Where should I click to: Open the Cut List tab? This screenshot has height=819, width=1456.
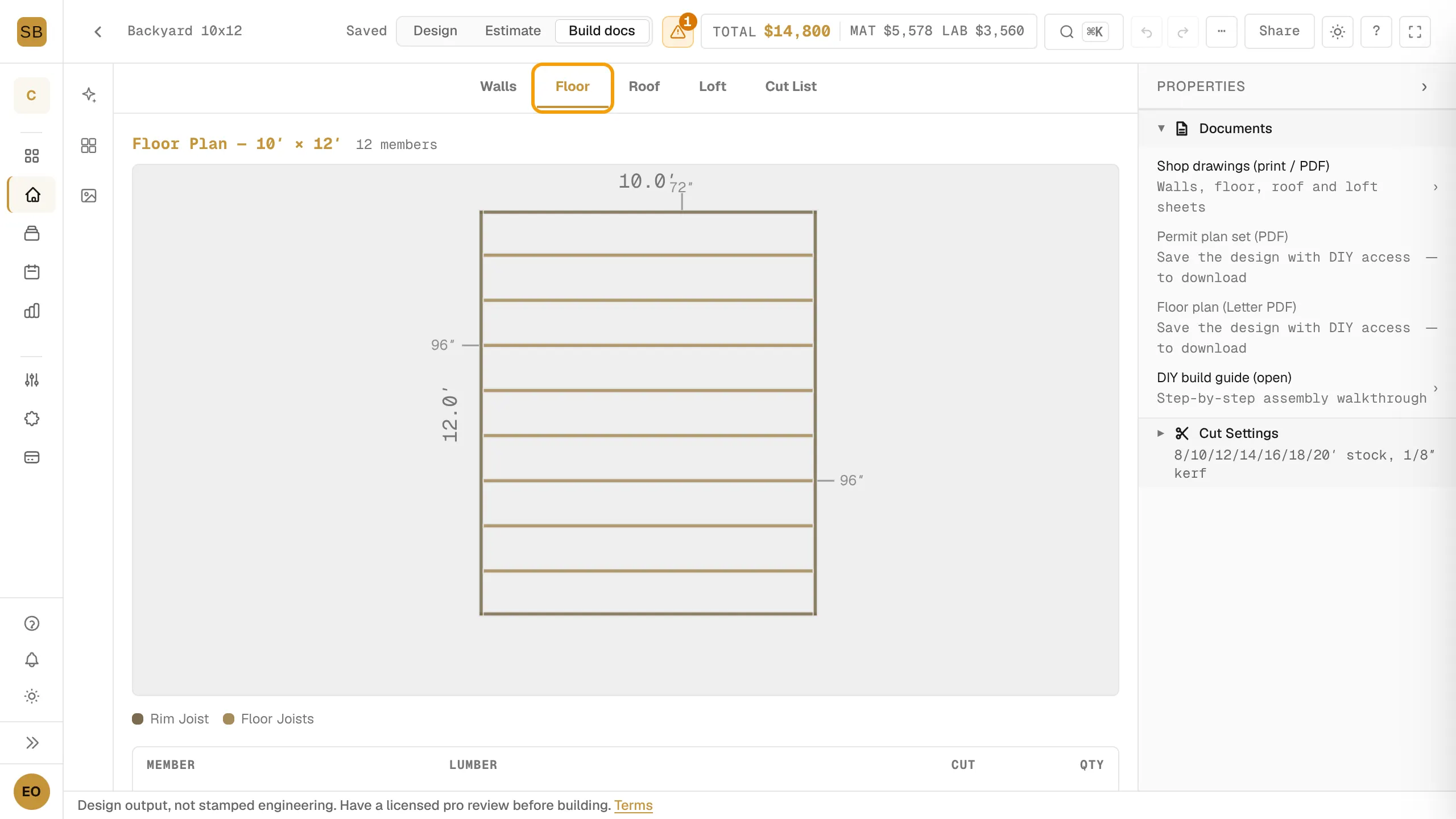pyautogui.click(x=791, y=86)
